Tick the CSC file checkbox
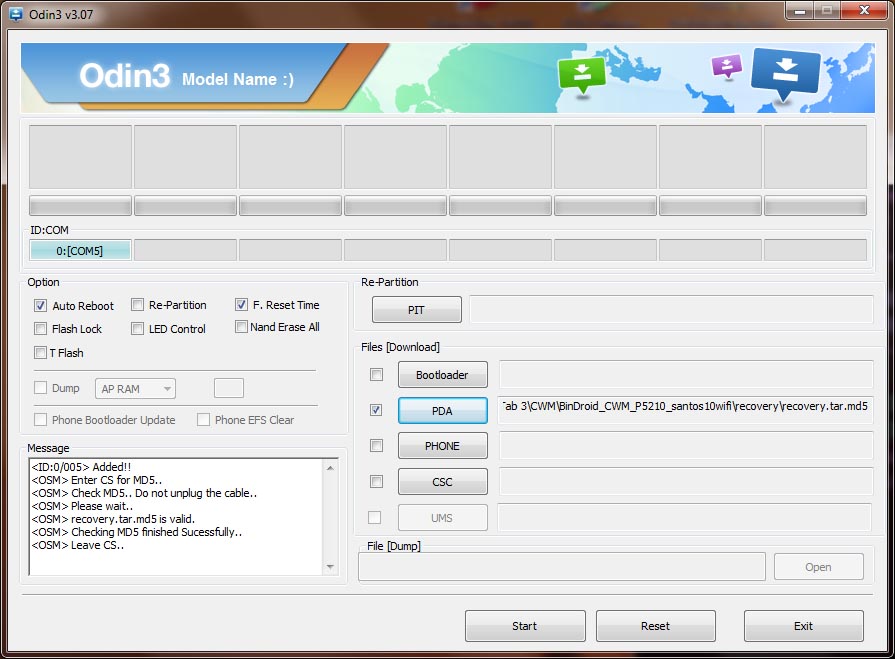Screen dimensions: 895x659 [x=376, y=482]
